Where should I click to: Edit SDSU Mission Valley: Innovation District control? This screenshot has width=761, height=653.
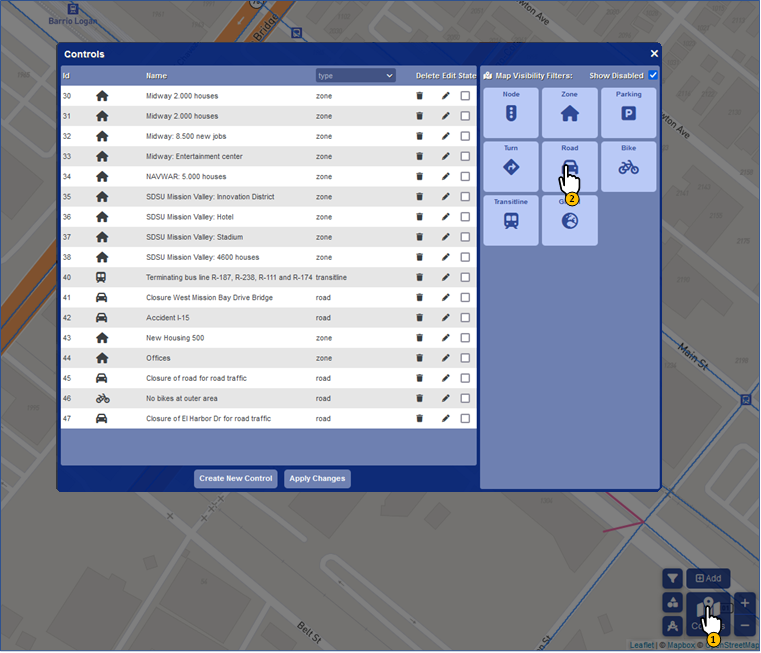[x=446, y=197]
